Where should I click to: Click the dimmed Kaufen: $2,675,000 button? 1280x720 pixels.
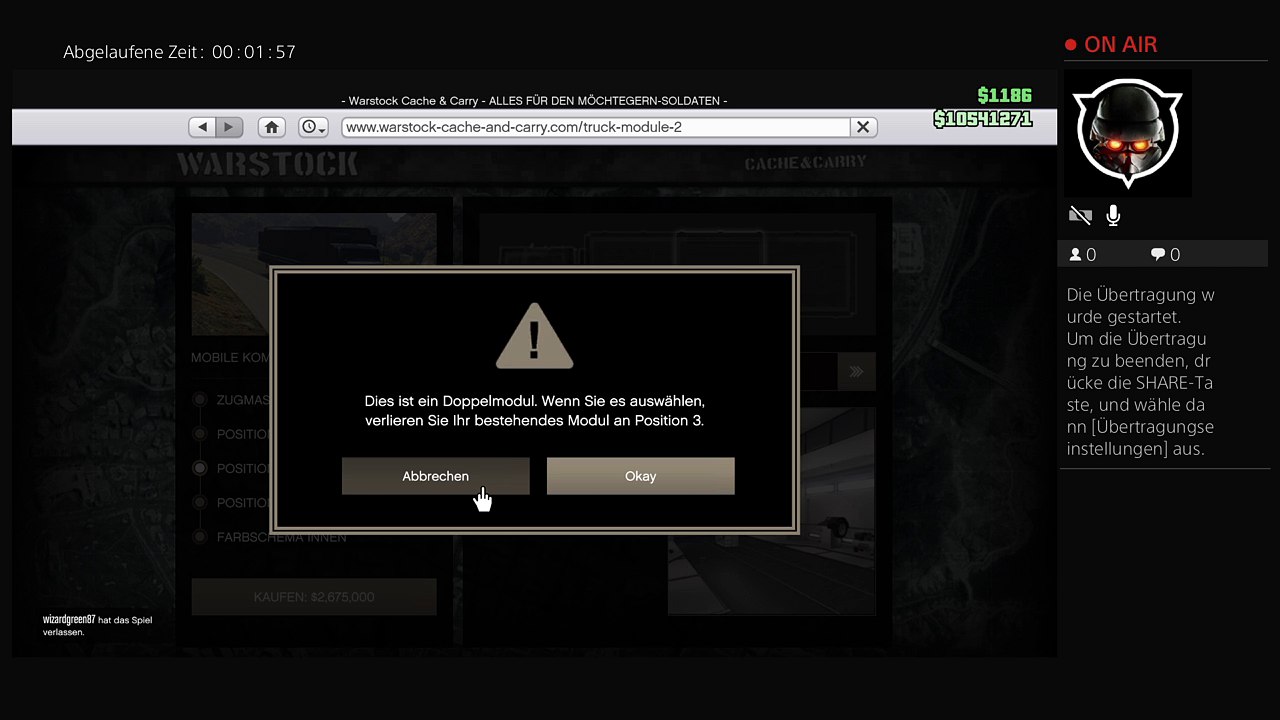(x=314, y=597)
